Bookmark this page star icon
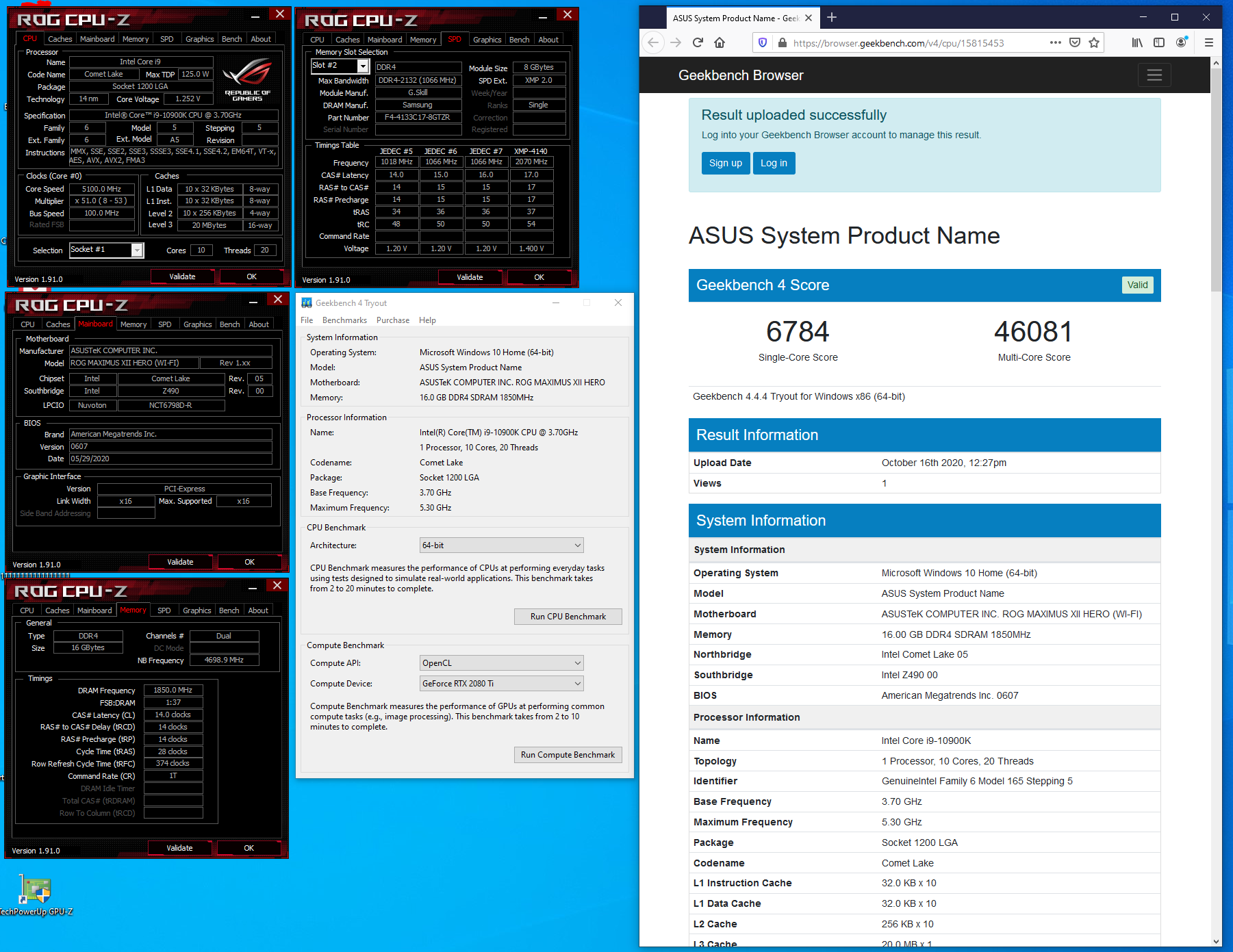 click(x=1094, y=42)
